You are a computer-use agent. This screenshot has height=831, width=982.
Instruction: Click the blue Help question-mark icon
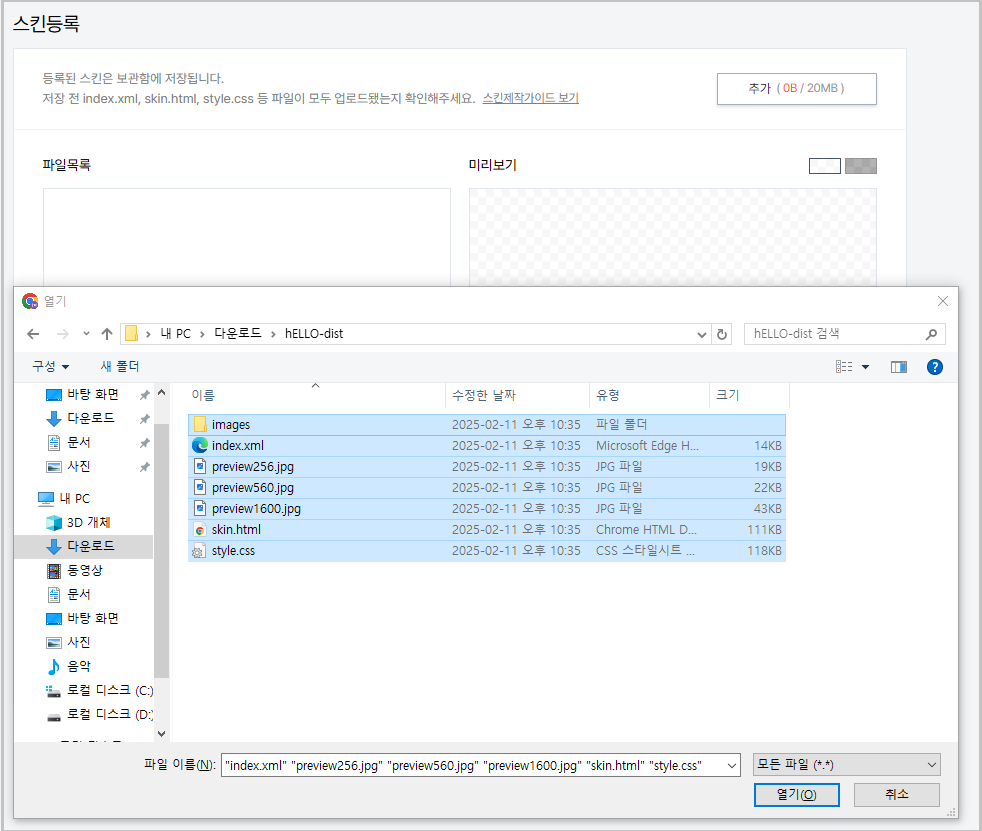pos(934,366)
